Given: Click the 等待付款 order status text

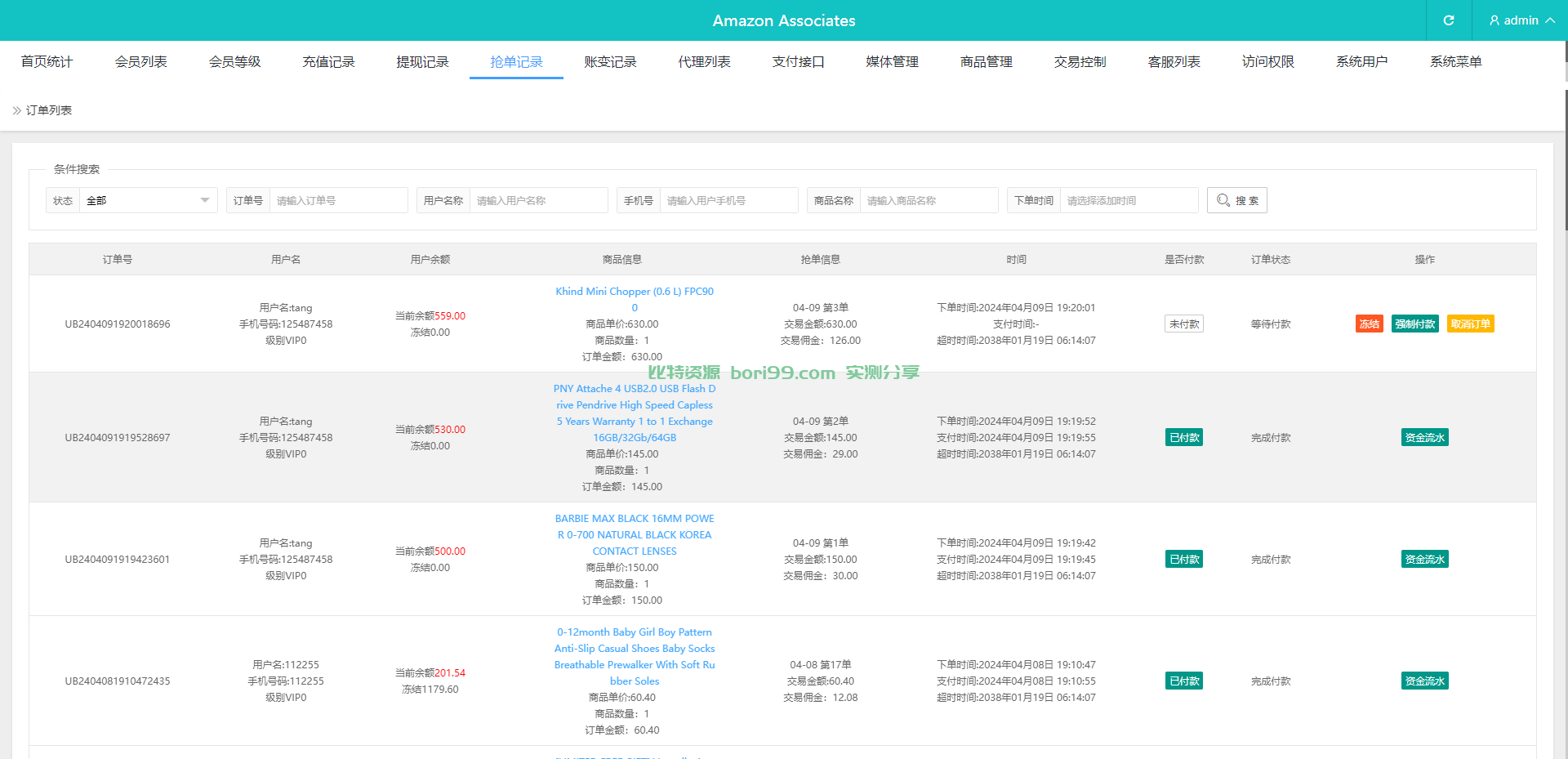Looking at the screenshot, I should pyautogui.click(x=1271, y=324).
